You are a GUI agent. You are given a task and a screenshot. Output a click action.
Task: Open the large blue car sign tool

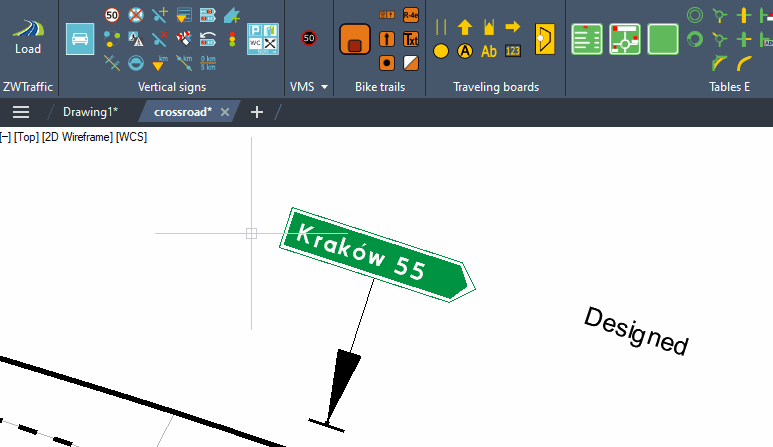tap(80, 39)
